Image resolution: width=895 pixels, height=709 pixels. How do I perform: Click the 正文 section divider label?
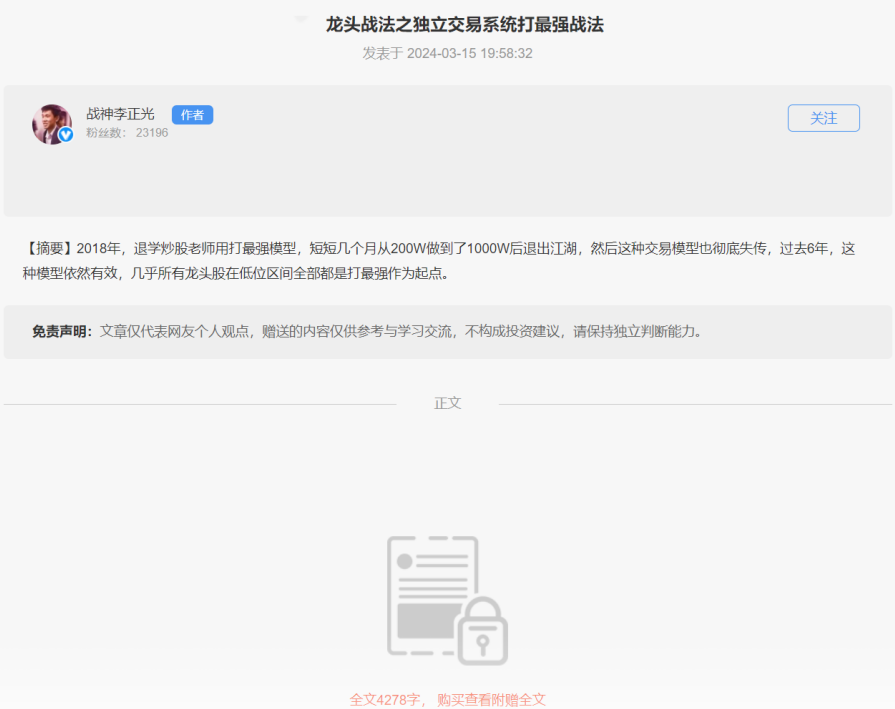(x=446, y=402)
